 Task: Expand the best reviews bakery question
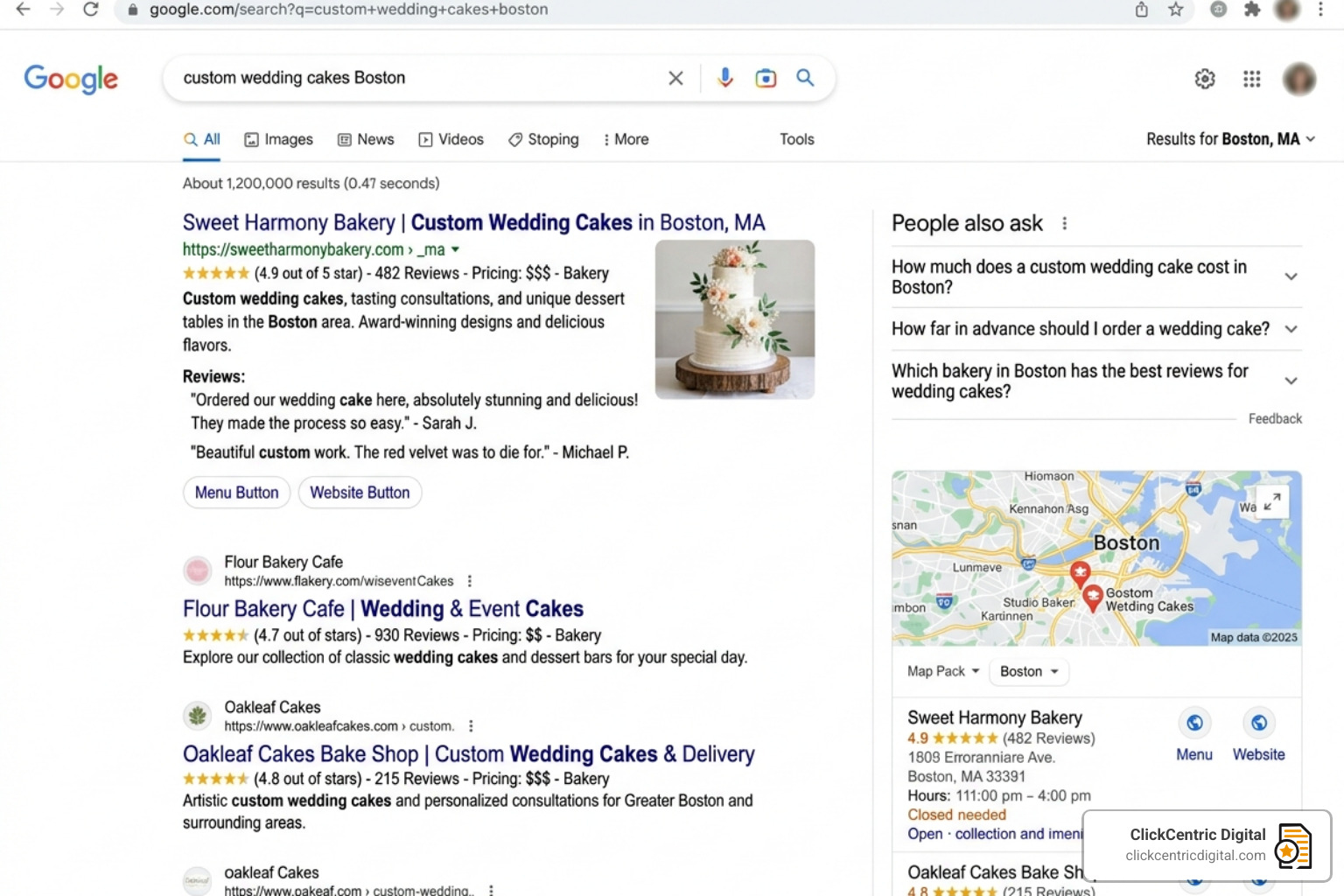coord(1096,381)
